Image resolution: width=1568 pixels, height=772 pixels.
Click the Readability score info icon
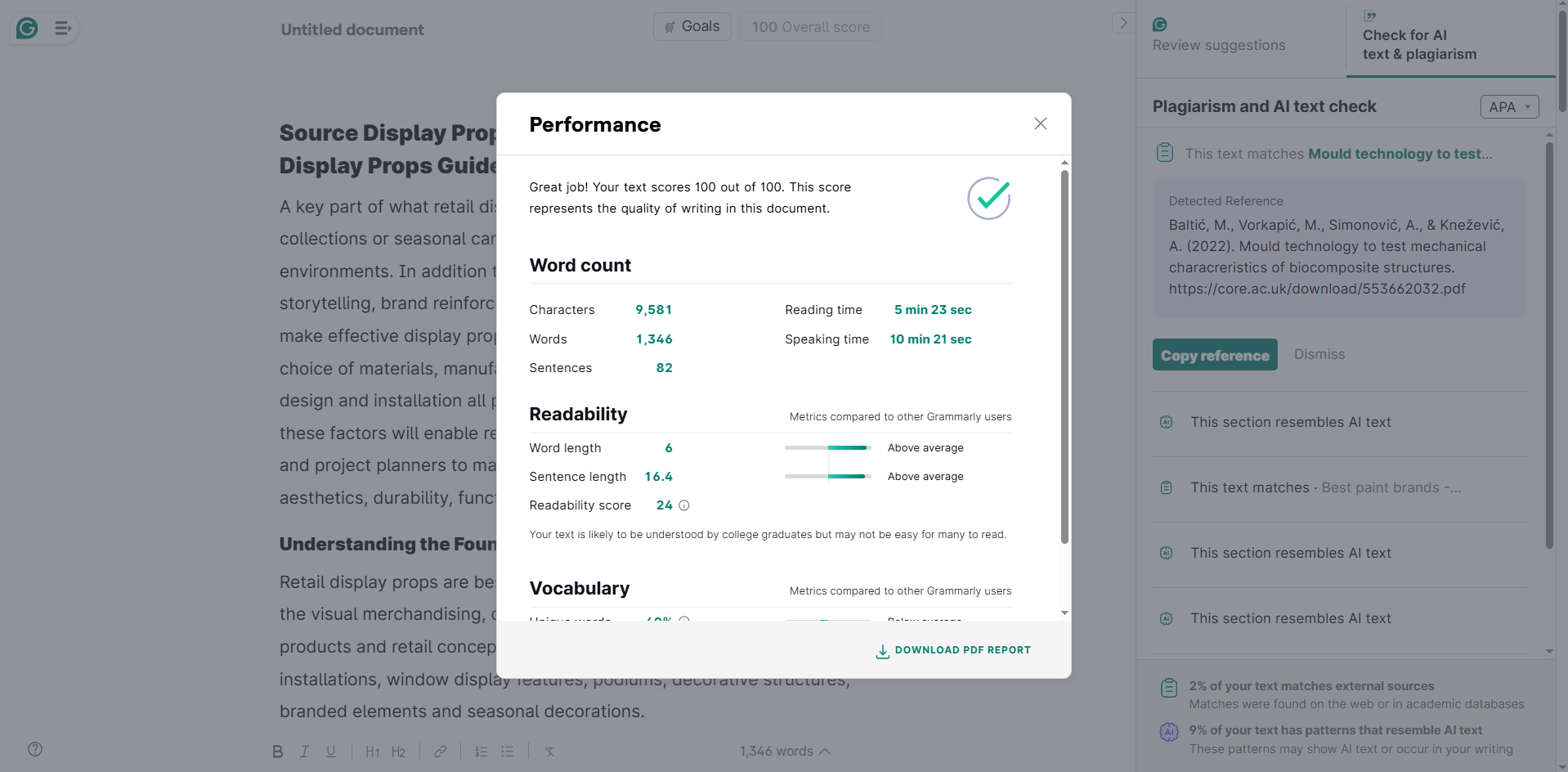[684, 505]
